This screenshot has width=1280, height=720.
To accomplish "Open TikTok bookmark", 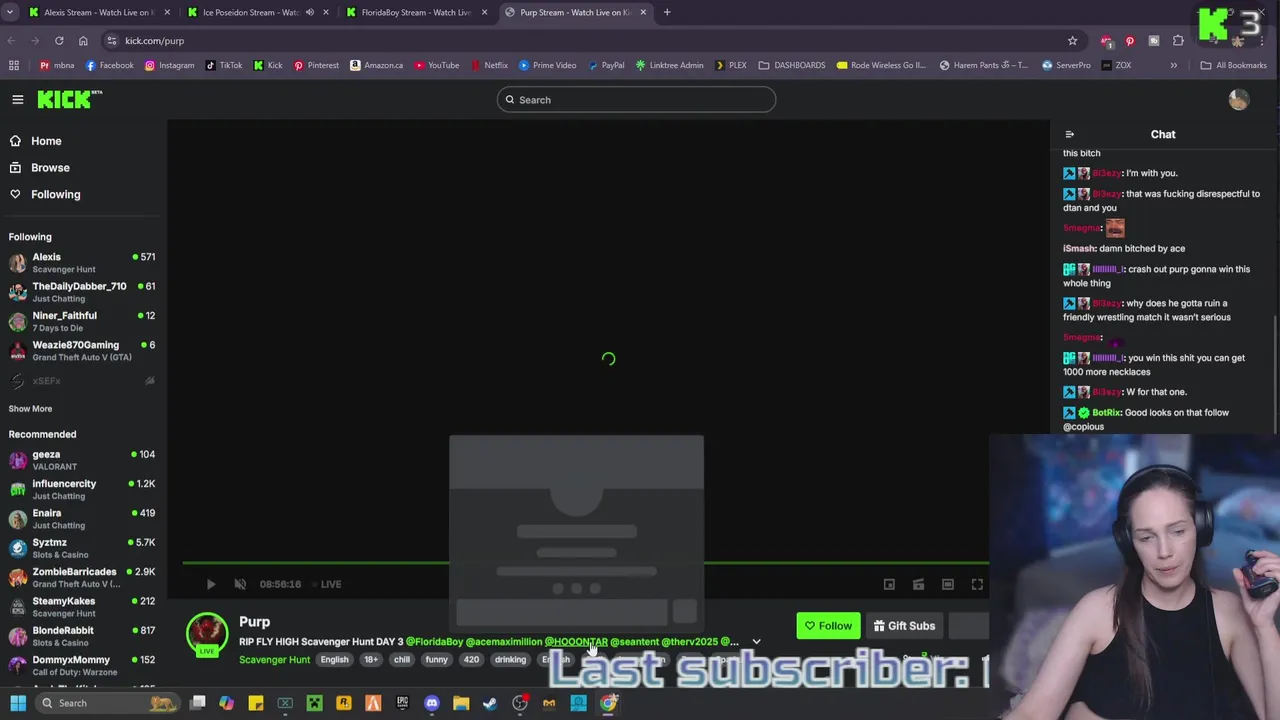I will (x=224, y=65).
